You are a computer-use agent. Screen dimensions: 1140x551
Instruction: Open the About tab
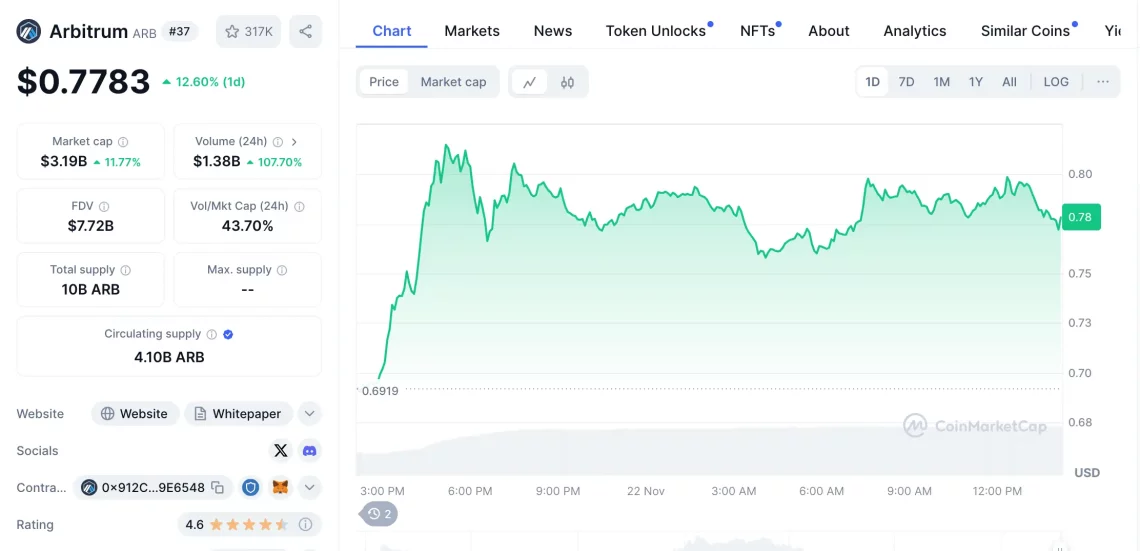coord(829,31)
